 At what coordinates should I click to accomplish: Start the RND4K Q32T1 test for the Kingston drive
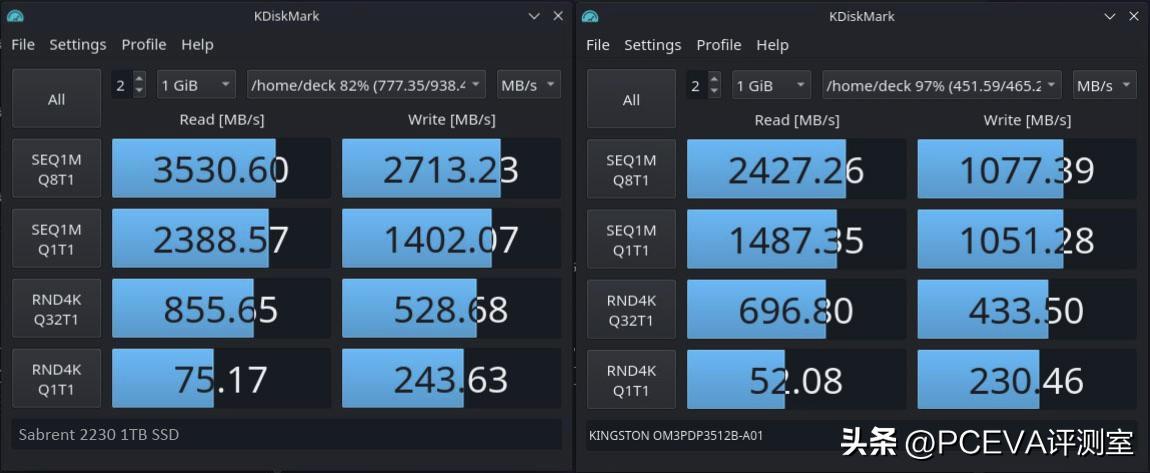pos(631,310)
